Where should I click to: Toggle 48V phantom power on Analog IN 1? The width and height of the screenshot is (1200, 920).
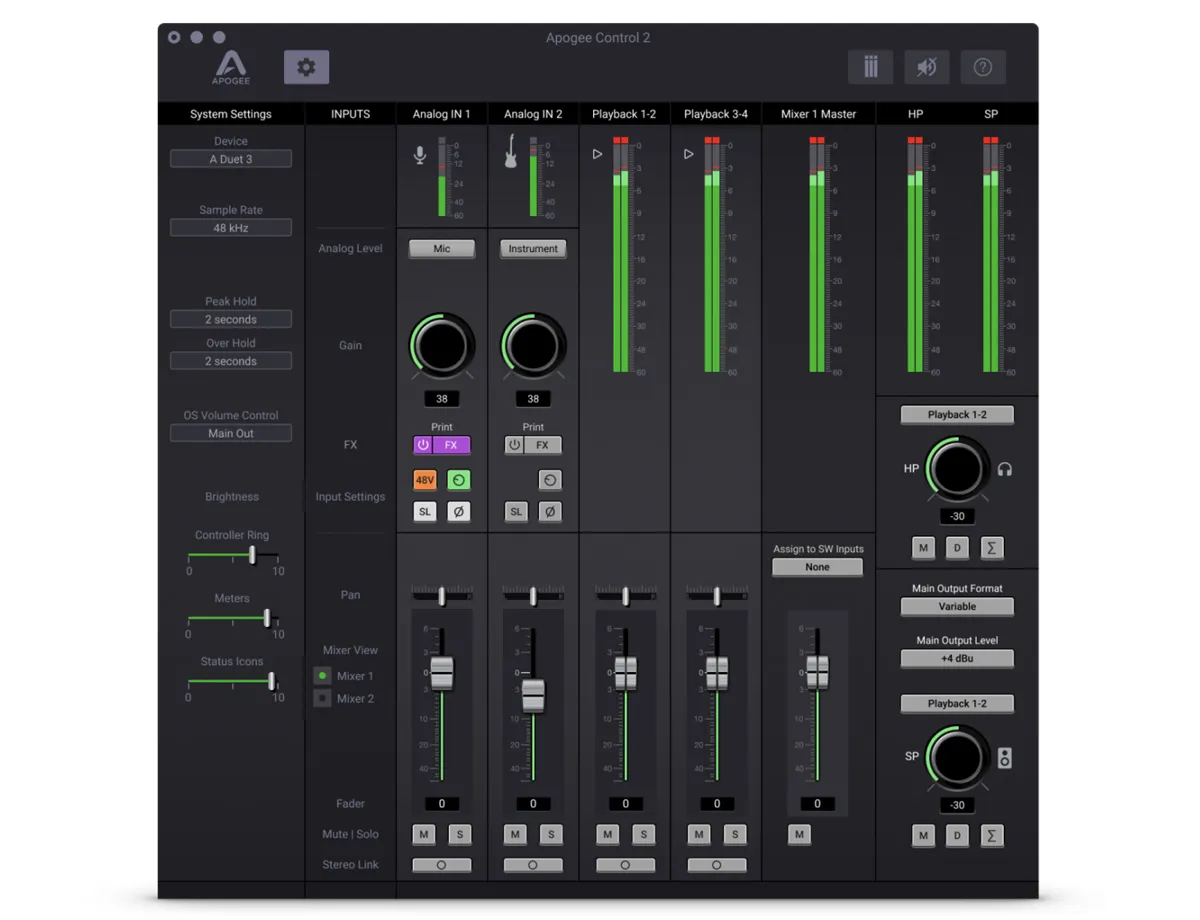(x=425, y=480)
